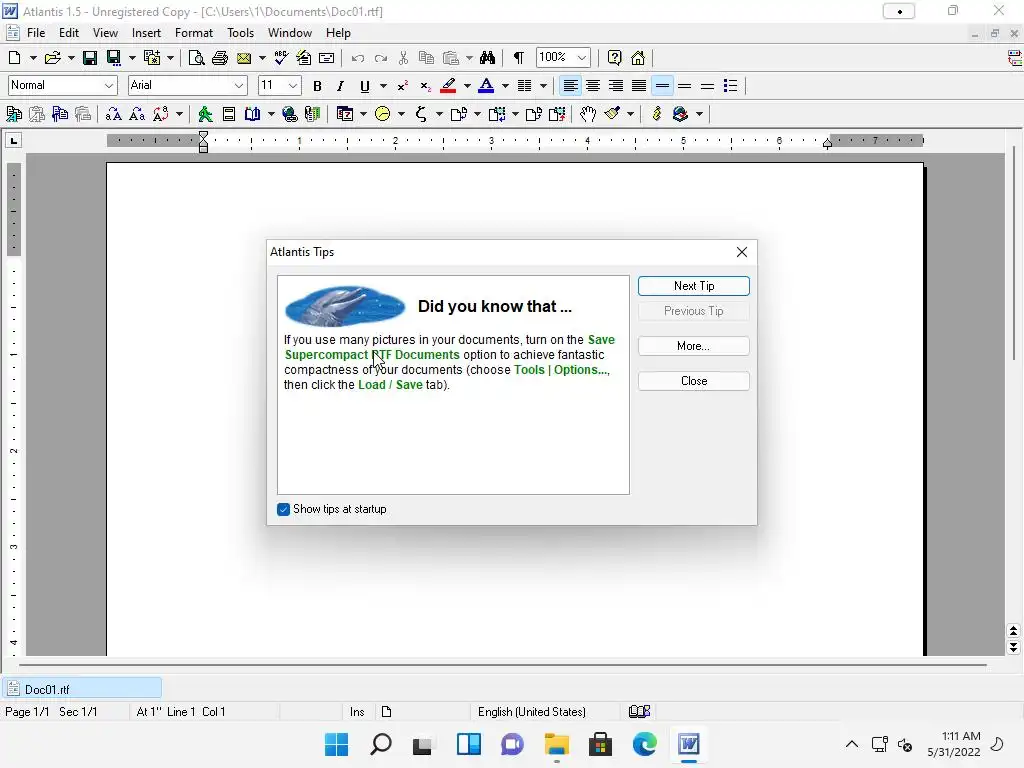Click the Open file folder icon
The height and width of the screenshot is (768, 1024).
click(x=52, y=58)
